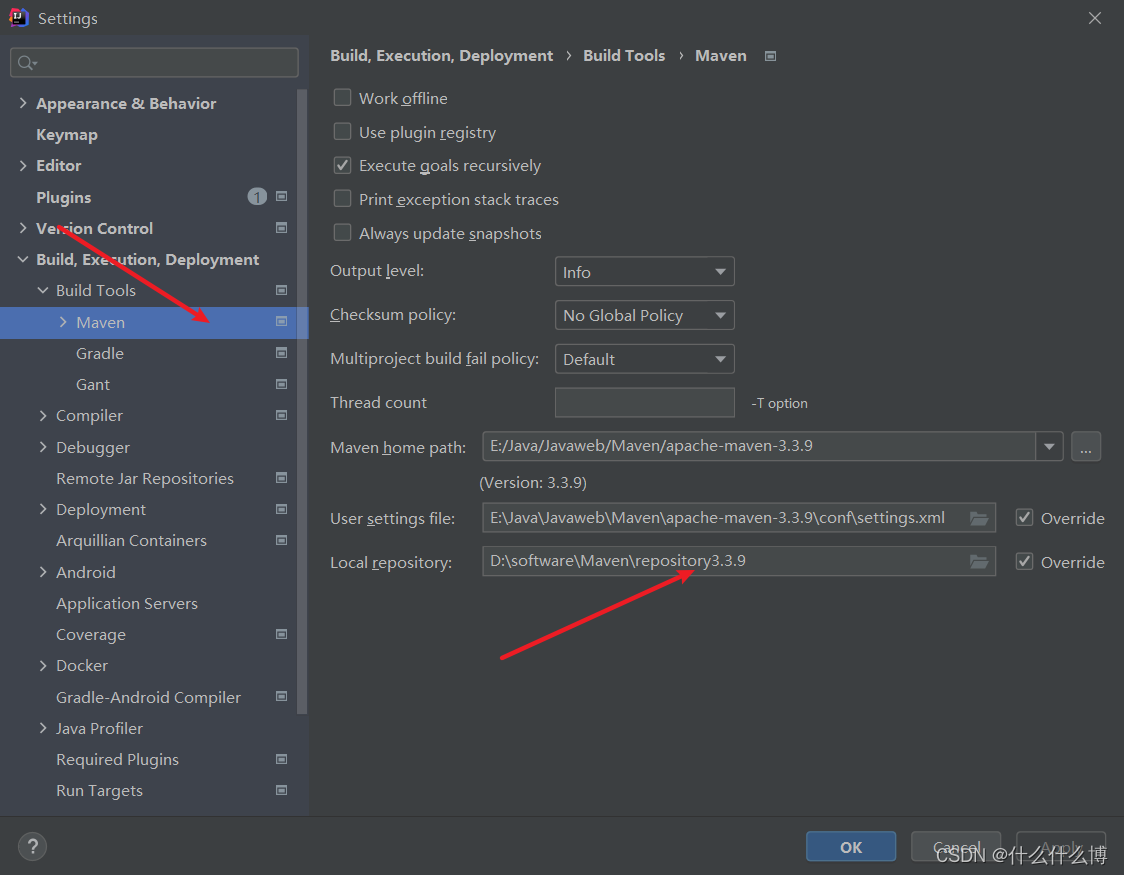Viewport: 1124px width, 875px height.
Task: Open the Maven home path dropdown arrow
Action: 1049,446
